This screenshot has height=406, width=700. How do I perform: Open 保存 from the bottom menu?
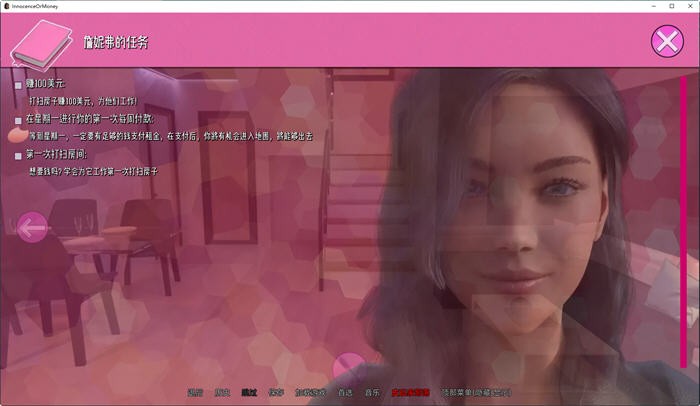[276, 393]
